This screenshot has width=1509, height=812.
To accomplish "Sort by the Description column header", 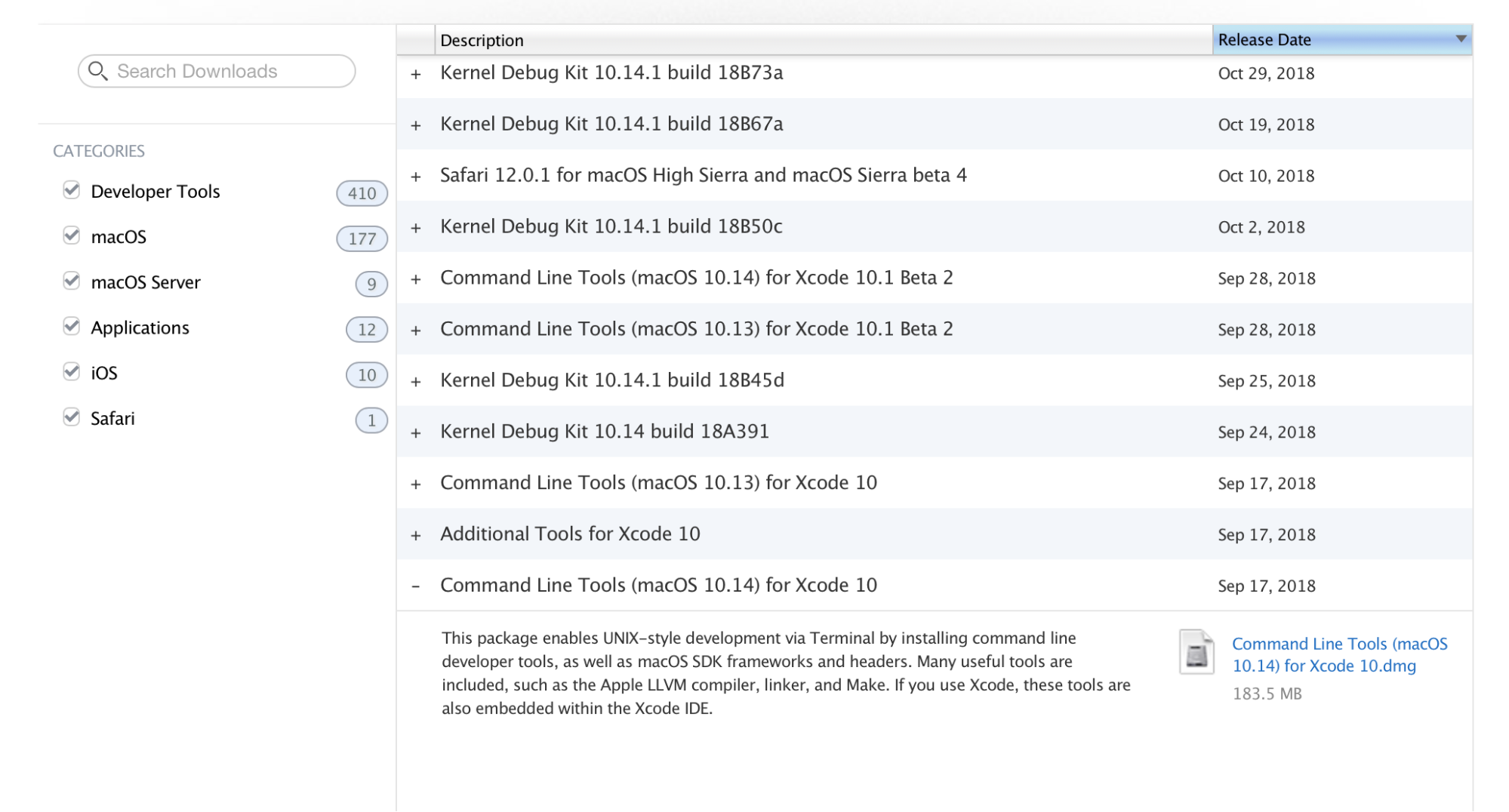I will point(824,40).
